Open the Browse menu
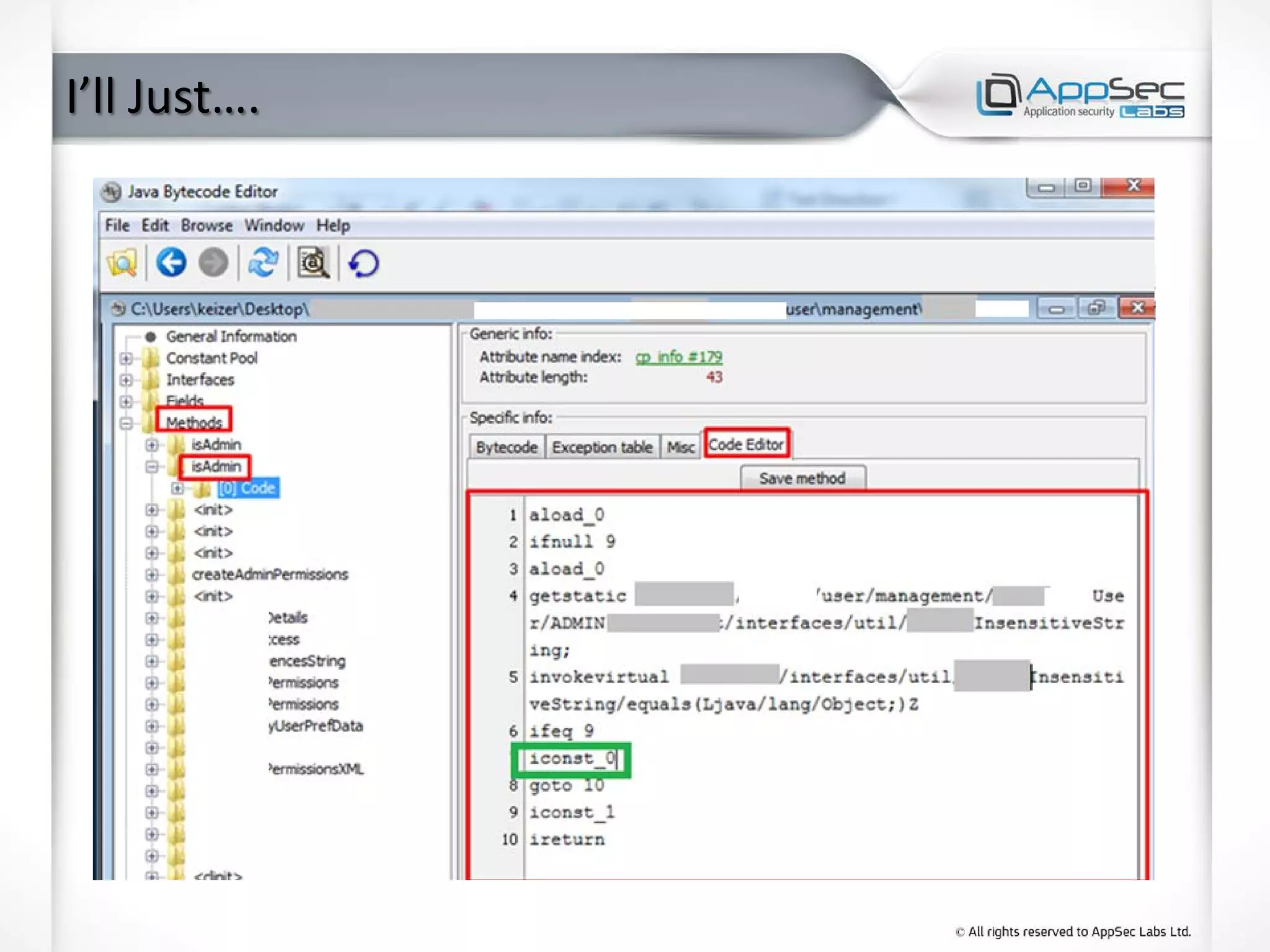Image resolution: width=1270 pixels, height=952 pixels. tap(206, 226)
